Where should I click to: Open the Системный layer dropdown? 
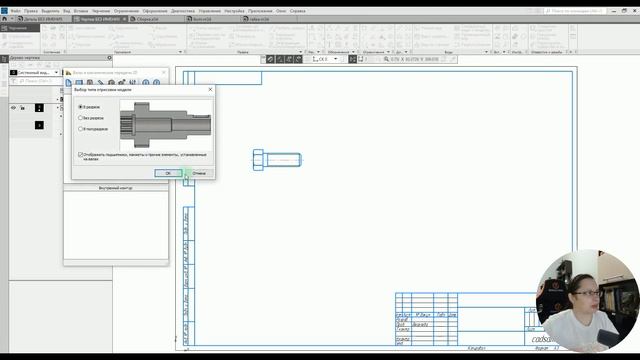click(x=56, y=72)
